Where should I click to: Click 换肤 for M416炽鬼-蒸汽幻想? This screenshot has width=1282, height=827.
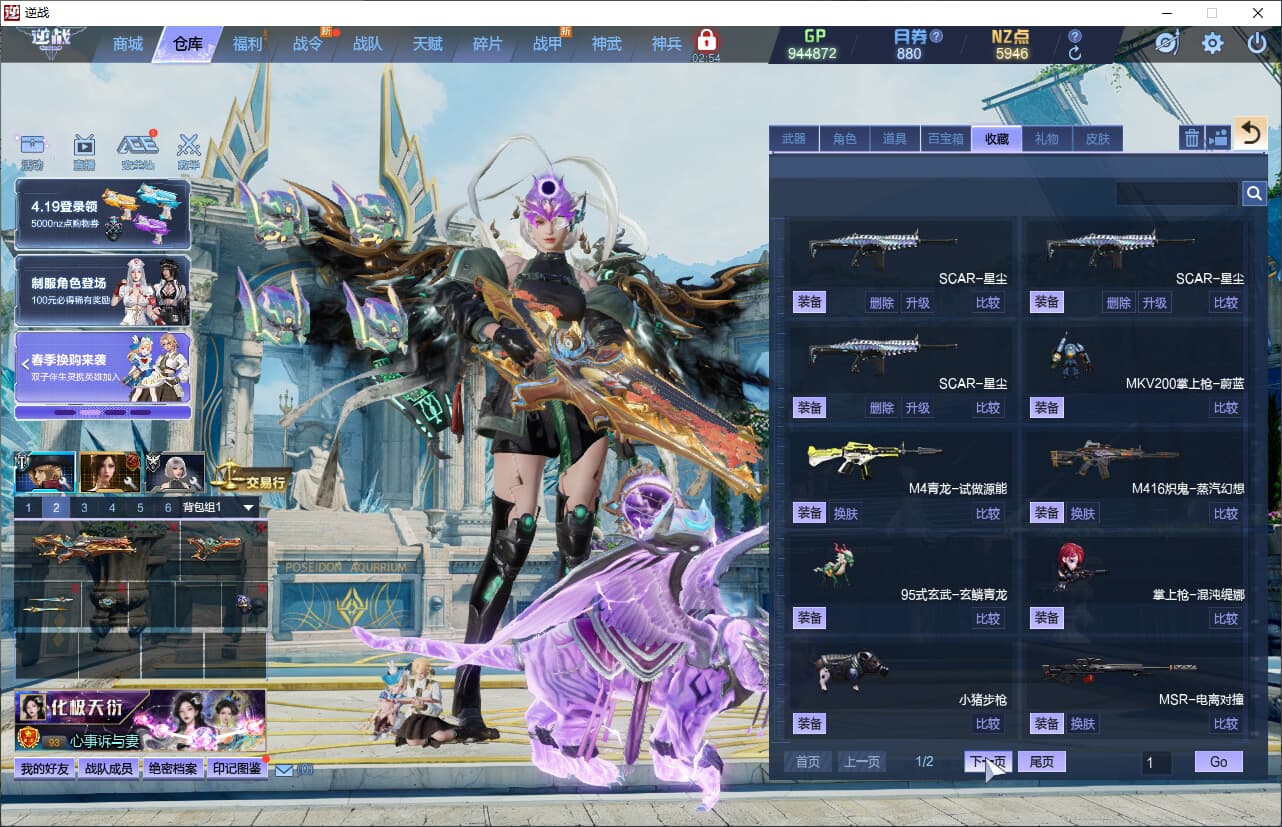click(1083, 513)
